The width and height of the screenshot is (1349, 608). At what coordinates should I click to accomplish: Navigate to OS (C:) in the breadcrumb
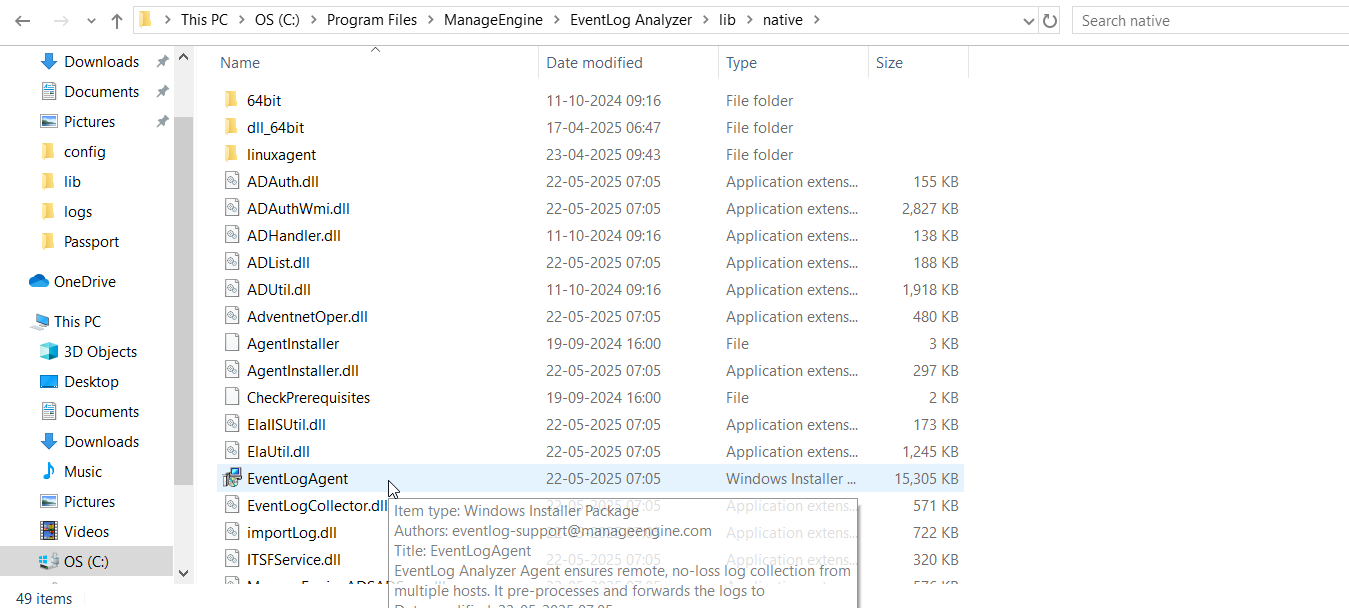pos(277,20)
